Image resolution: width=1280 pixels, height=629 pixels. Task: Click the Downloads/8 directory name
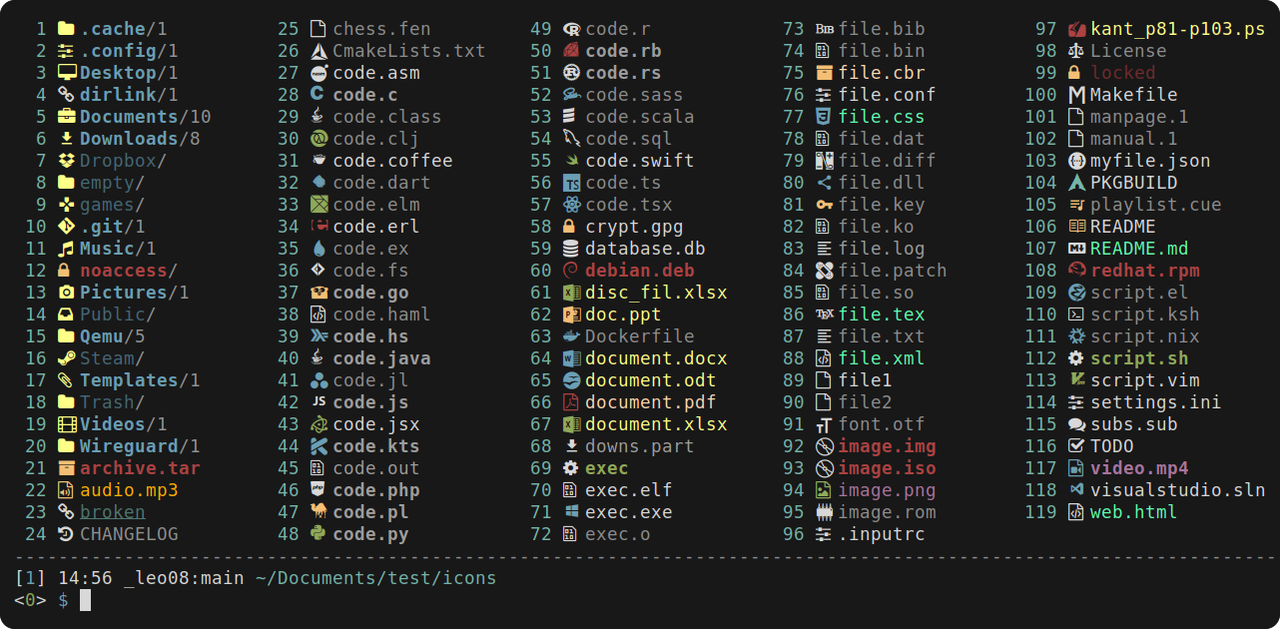tap(140, 139)
